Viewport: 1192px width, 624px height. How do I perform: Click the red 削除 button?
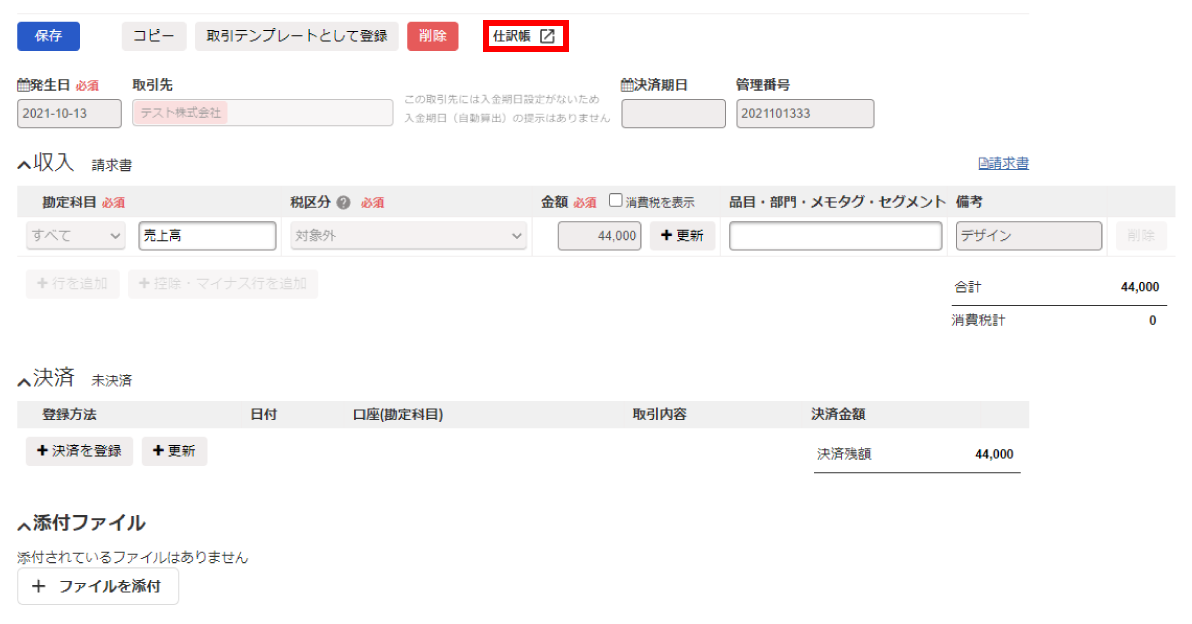tap(432, 36)
